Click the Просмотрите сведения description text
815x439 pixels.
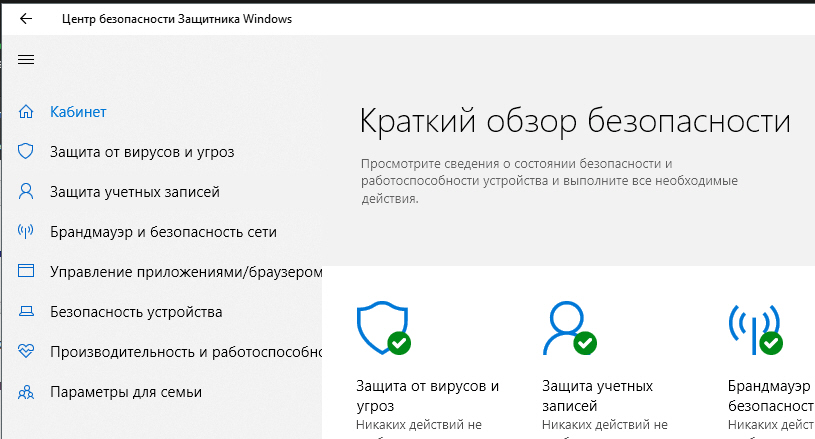(549, 181)
